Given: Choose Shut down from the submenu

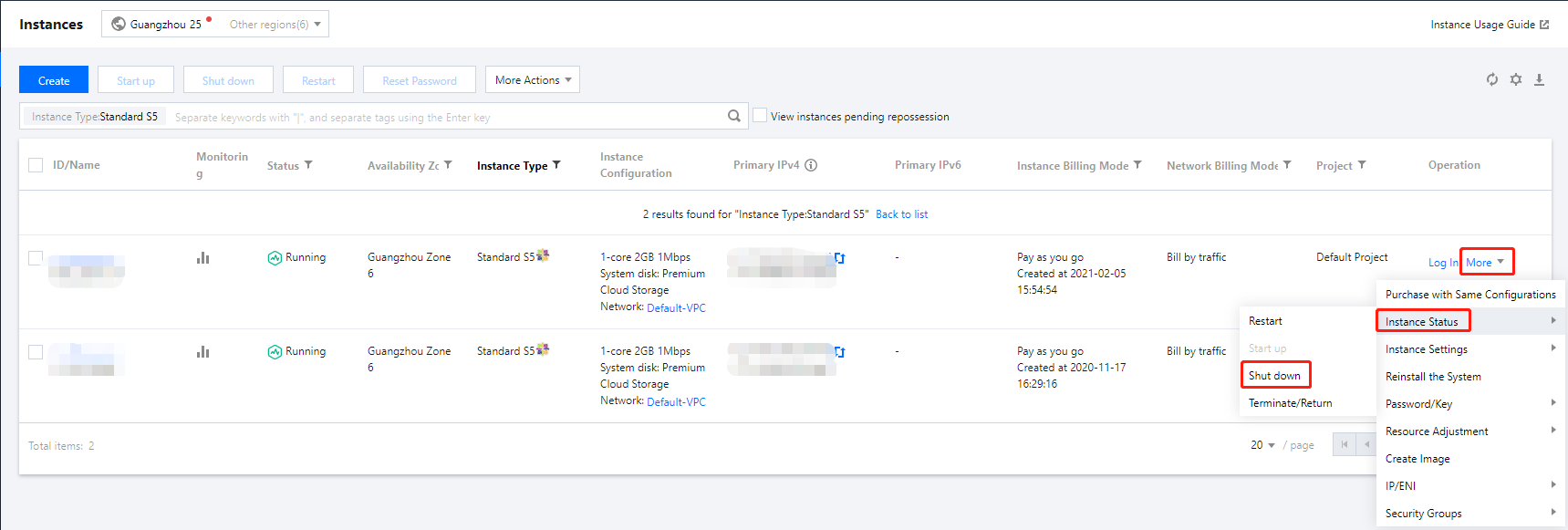Looking at the screenshot, I should 1274,376.
